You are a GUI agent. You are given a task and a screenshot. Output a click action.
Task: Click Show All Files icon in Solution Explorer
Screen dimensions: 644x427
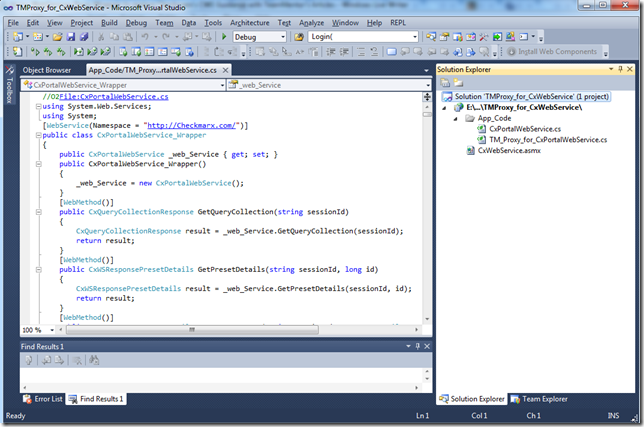point(458,84)
